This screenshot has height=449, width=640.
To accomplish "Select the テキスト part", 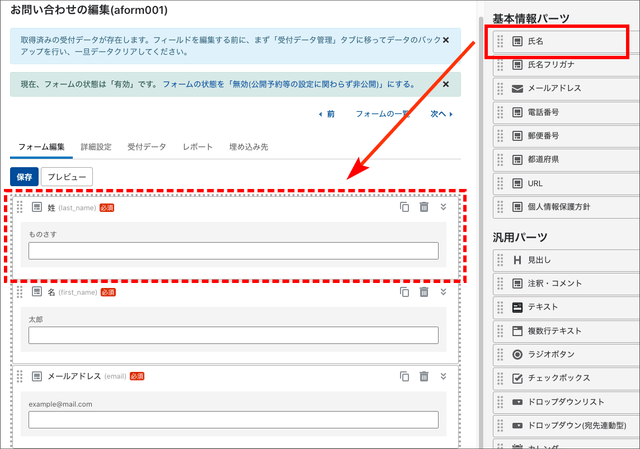I will 566,307.
